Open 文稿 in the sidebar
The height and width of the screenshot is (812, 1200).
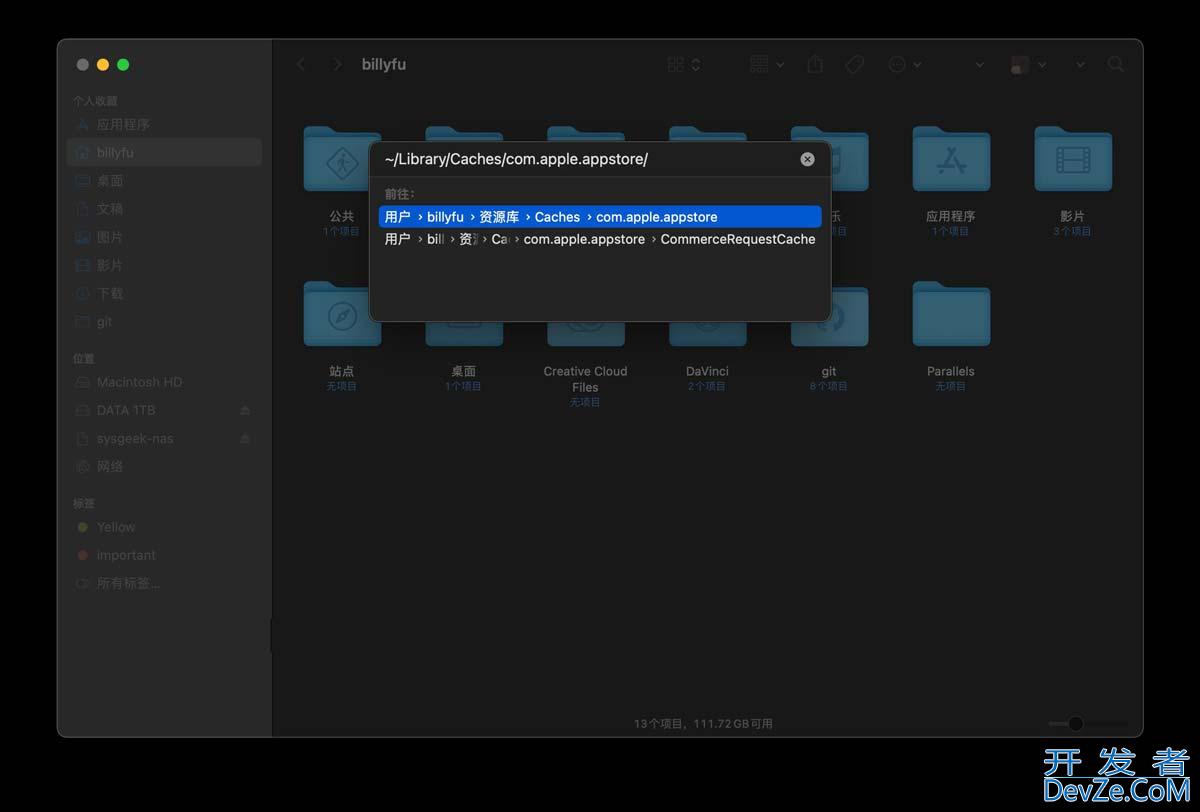click(x=164, y=209)
